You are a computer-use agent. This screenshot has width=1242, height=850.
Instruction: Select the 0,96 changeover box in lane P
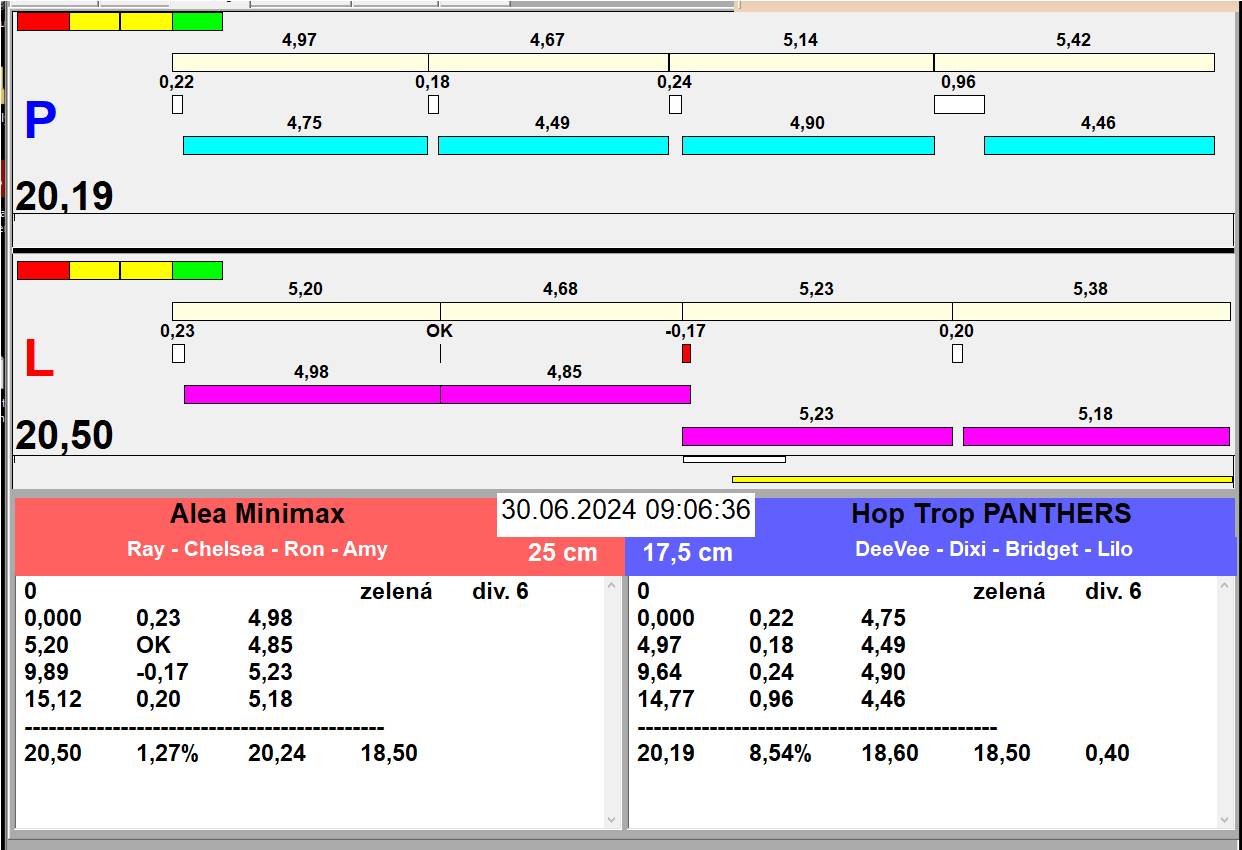click(x=959, y=104)
